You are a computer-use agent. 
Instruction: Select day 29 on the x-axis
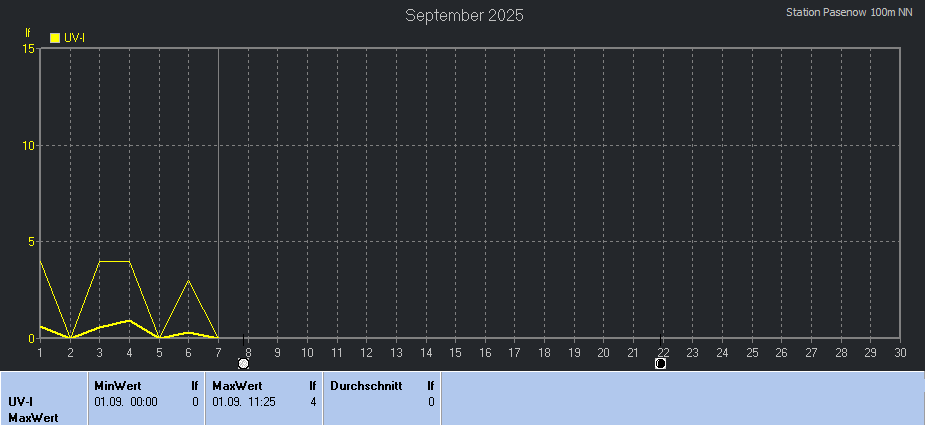click(871, 352)
